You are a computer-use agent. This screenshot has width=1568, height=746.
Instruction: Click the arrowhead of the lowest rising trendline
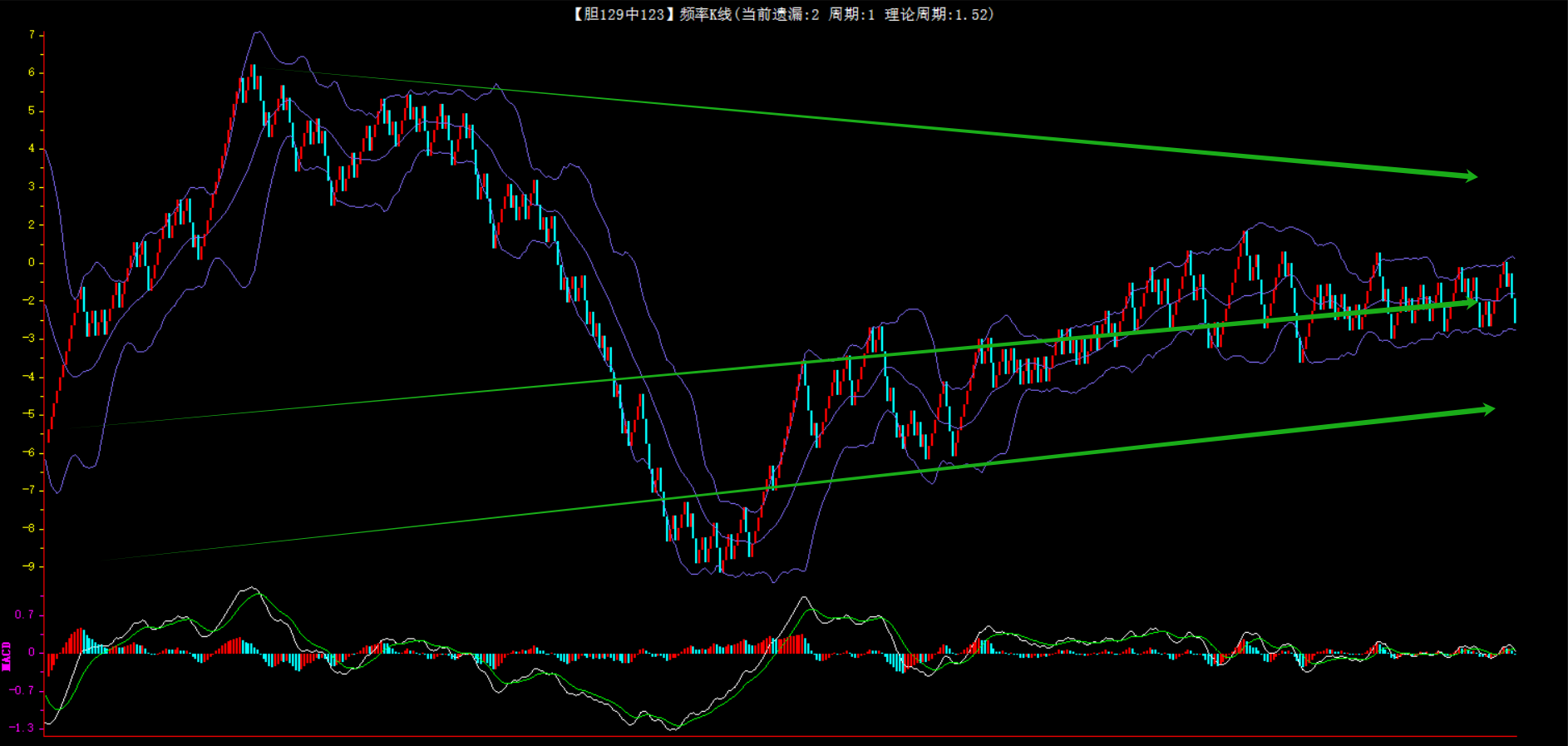1487,409
